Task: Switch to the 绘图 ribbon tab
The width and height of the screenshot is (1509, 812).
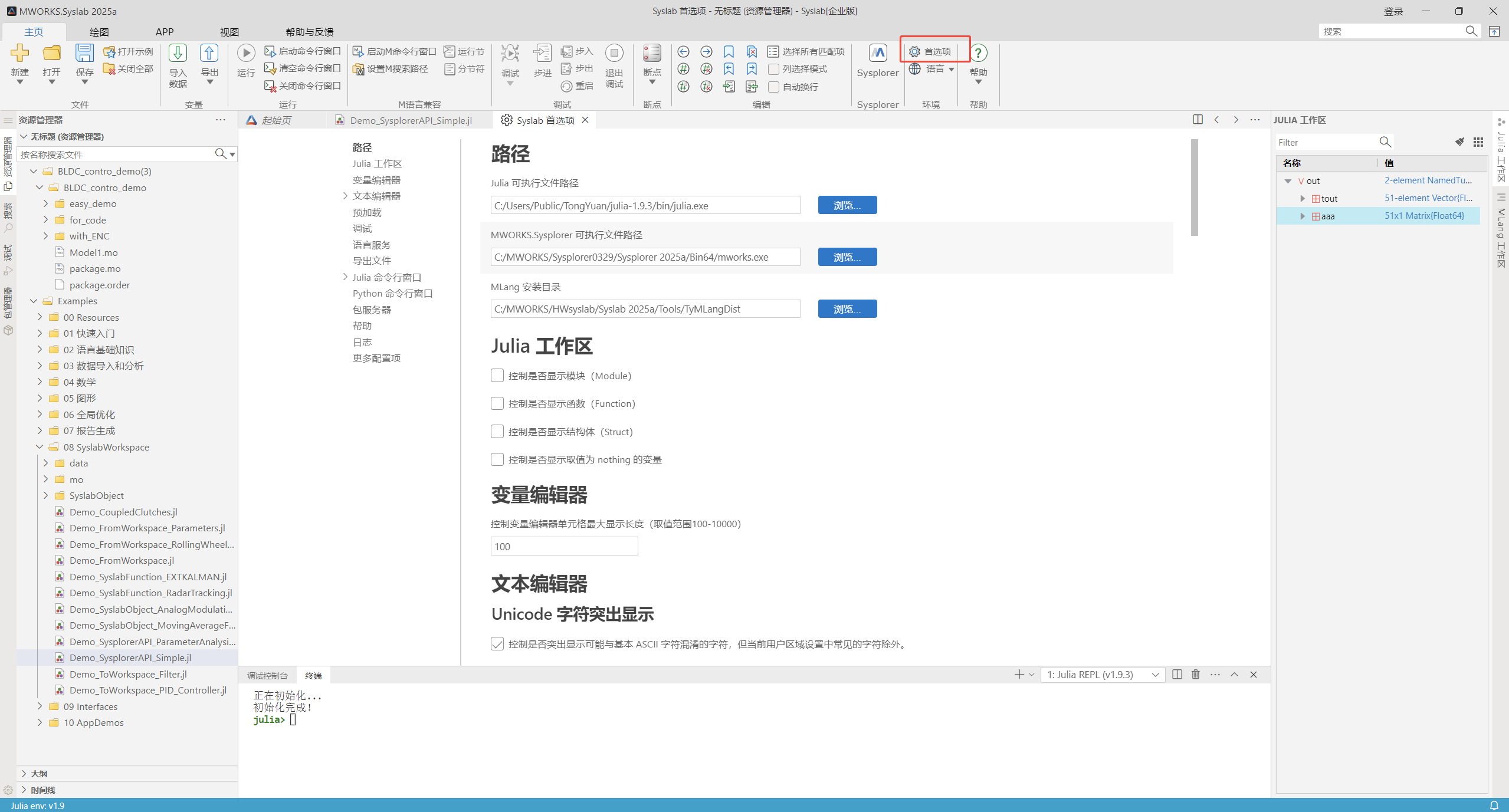Action: tap(99, 32)
